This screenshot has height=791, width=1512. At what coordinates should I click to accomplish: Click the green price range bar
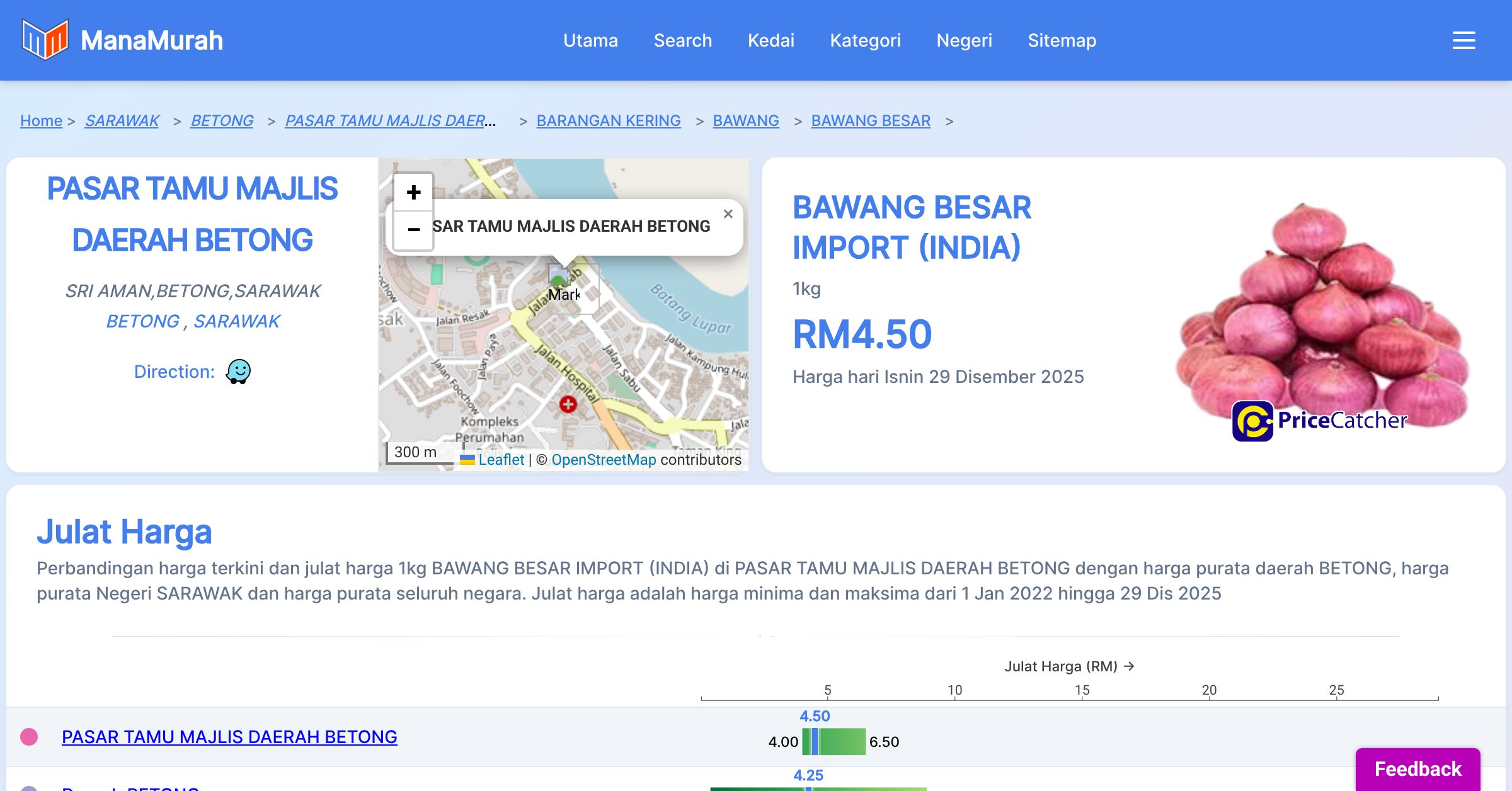(841, 741)
